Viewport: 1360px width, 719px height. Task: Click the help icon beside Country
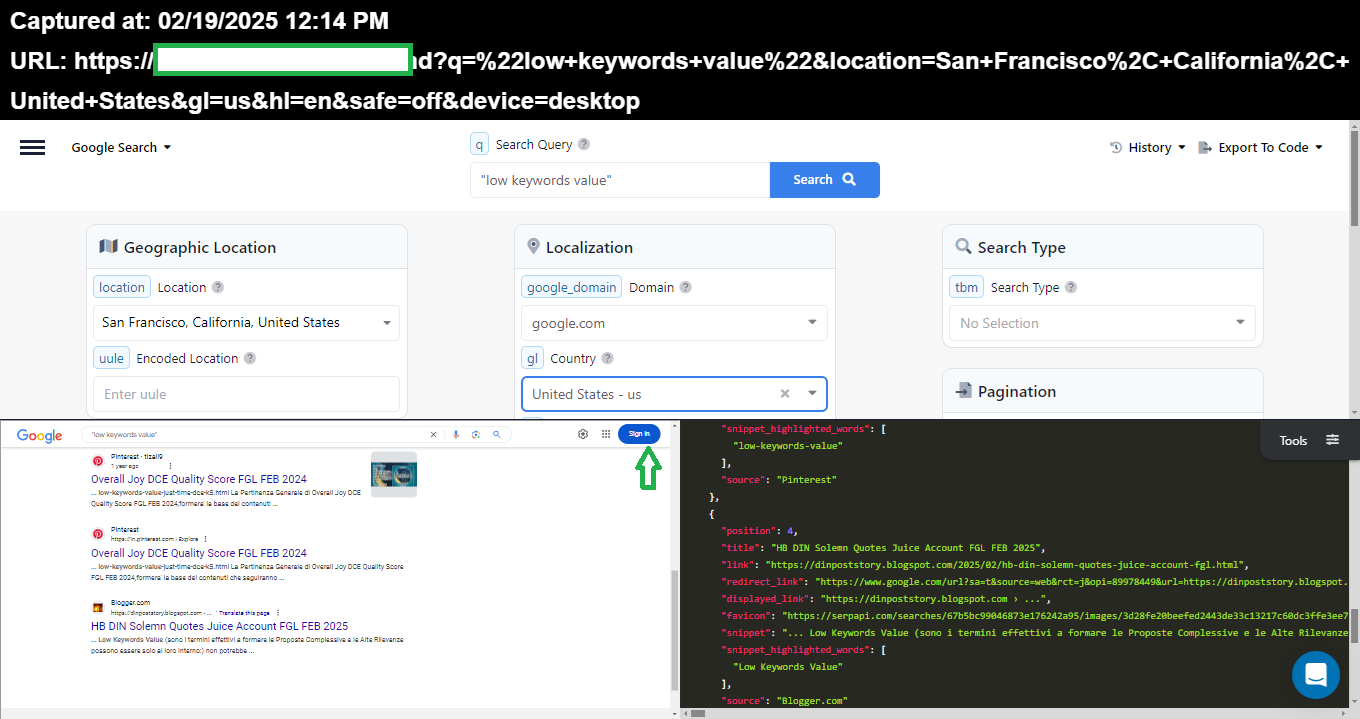[607, 358]
